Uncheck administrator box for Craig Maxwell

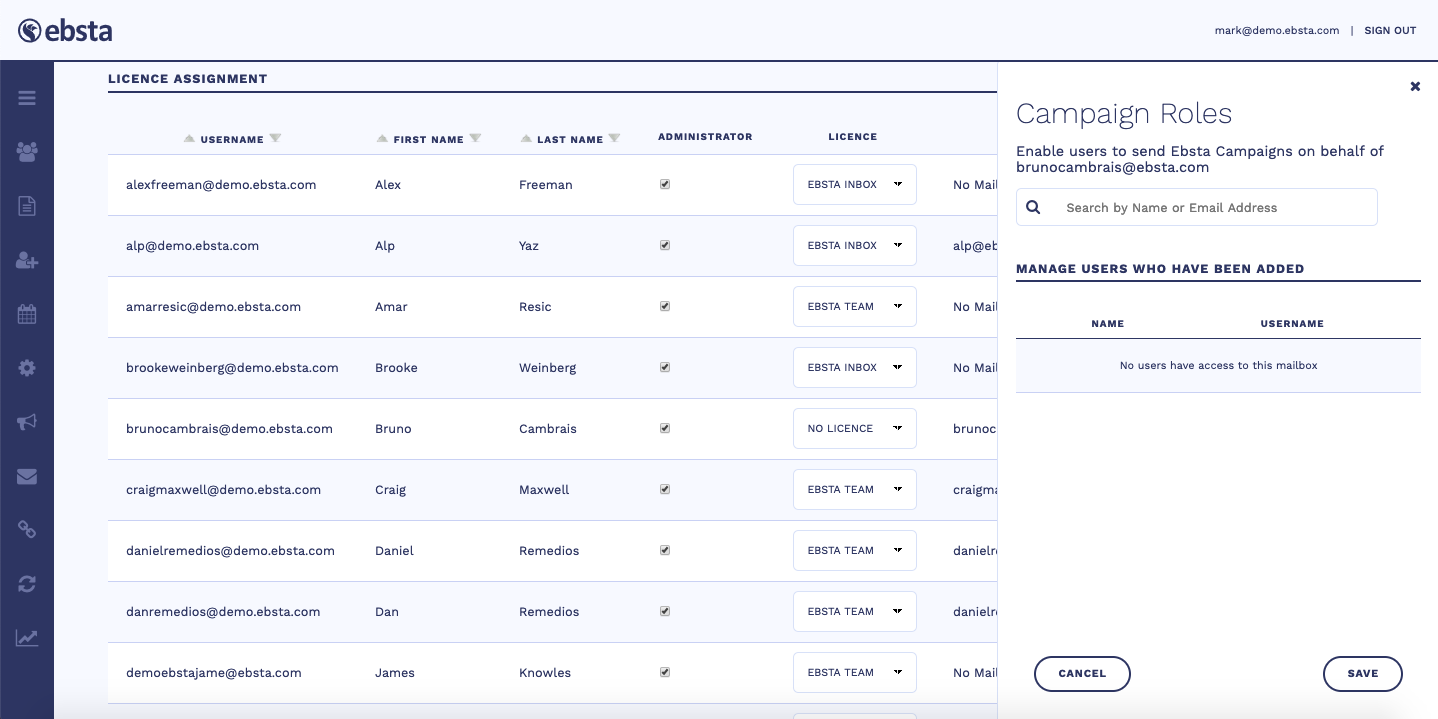tap(665, 490)
